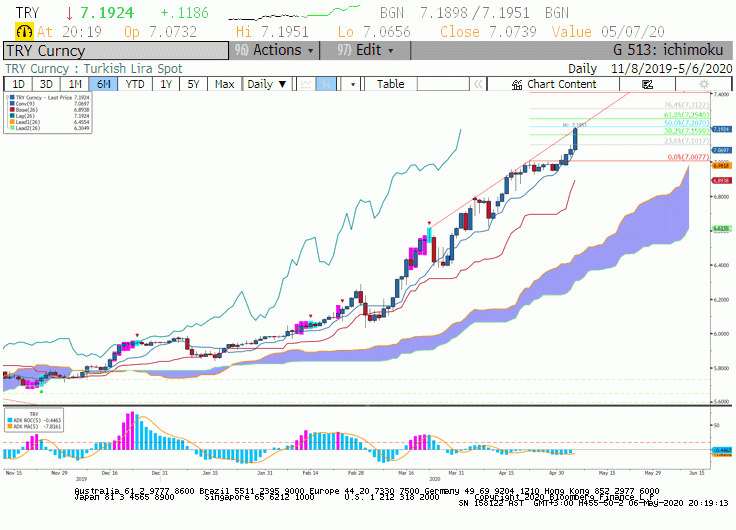Click the 61.8%(7.2540) Fibonacci level label
The height and width of the screenshot is (530, 736).
coord(686,115)
